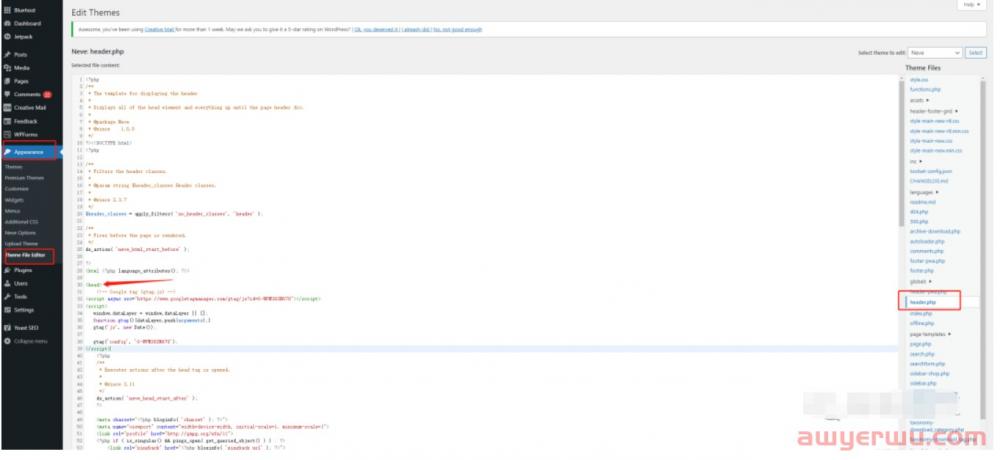Viewport: 1000px width, 460px height.
Task: Click the Bluehost icon in sidebar
Action: 7,9
